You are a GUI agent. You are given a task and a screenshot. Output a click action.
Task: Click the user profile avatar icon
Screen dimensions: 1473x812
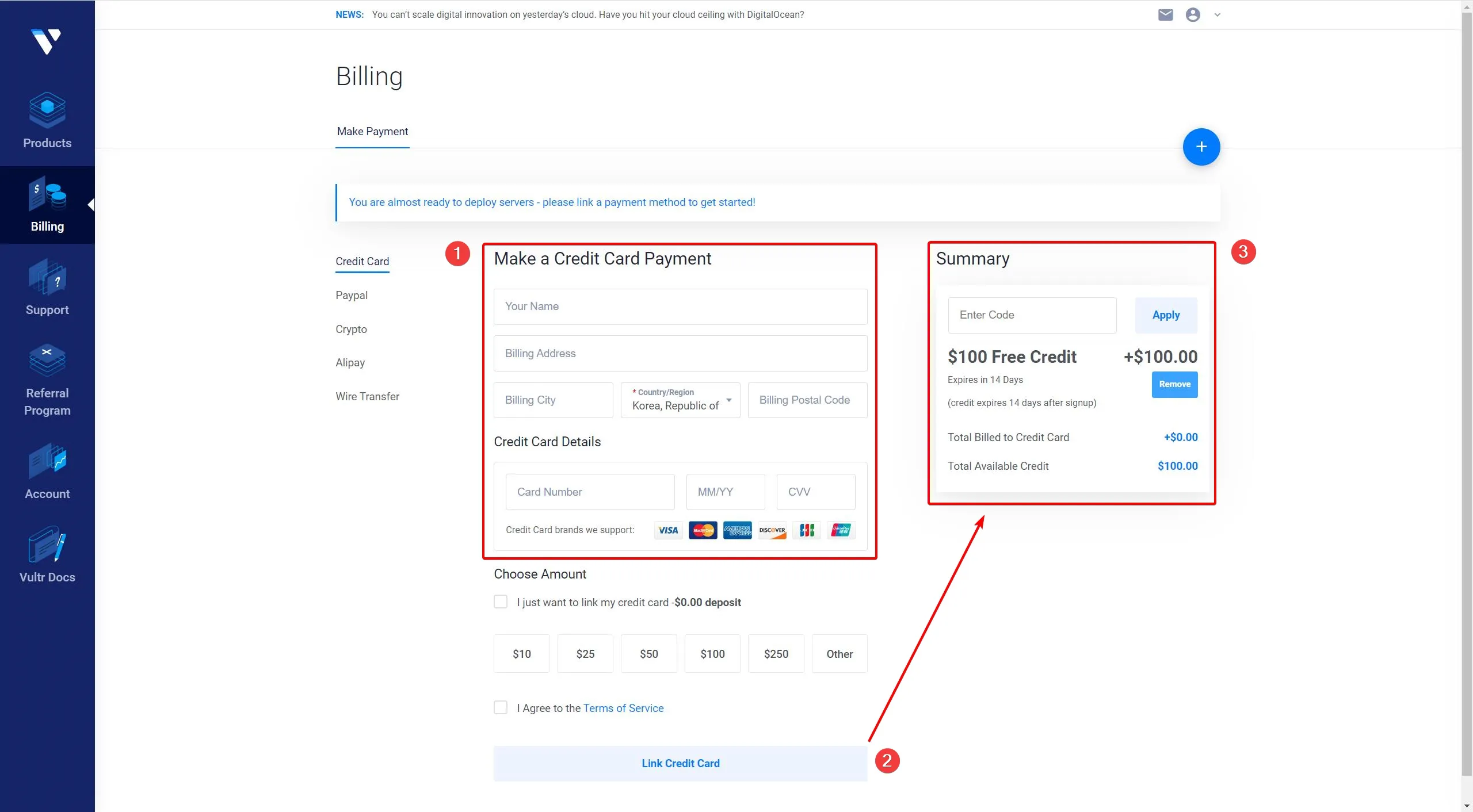click(1193, 15)
